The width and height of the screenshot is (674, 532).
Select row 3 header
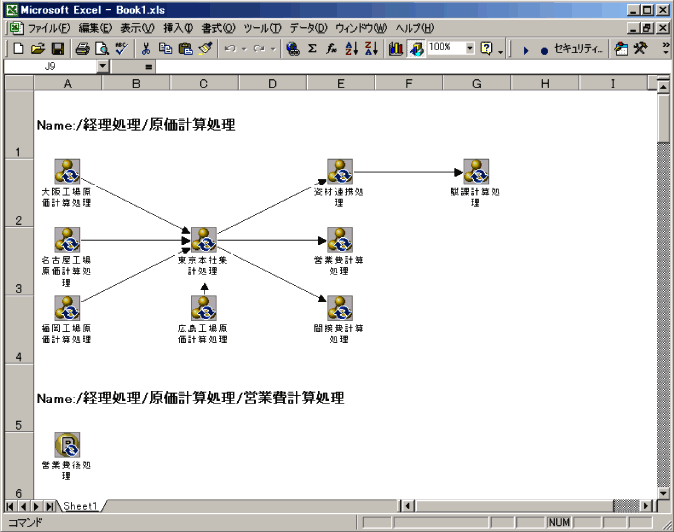pyautogui.click(x=18, y=262)
